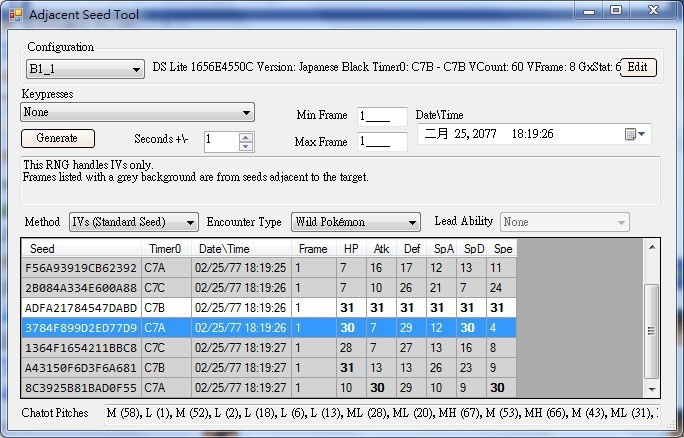This screenshot has width=684, height=438.
Task: Click the results scrollbar up arrow
Action: point(652,248)
